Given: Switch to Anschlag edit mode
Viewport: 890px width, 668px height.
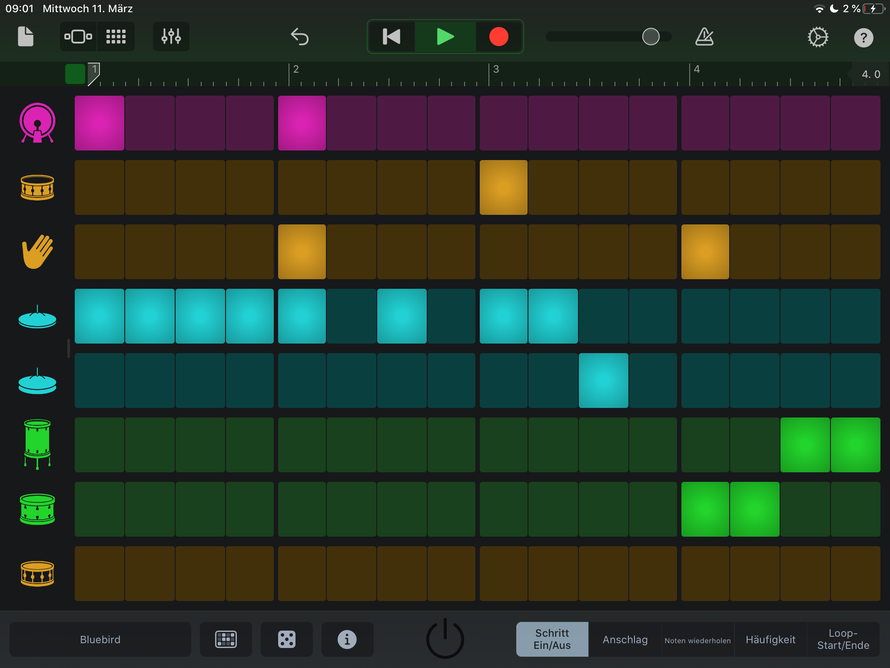Looking at the screenshot, I should click(625, 640).
